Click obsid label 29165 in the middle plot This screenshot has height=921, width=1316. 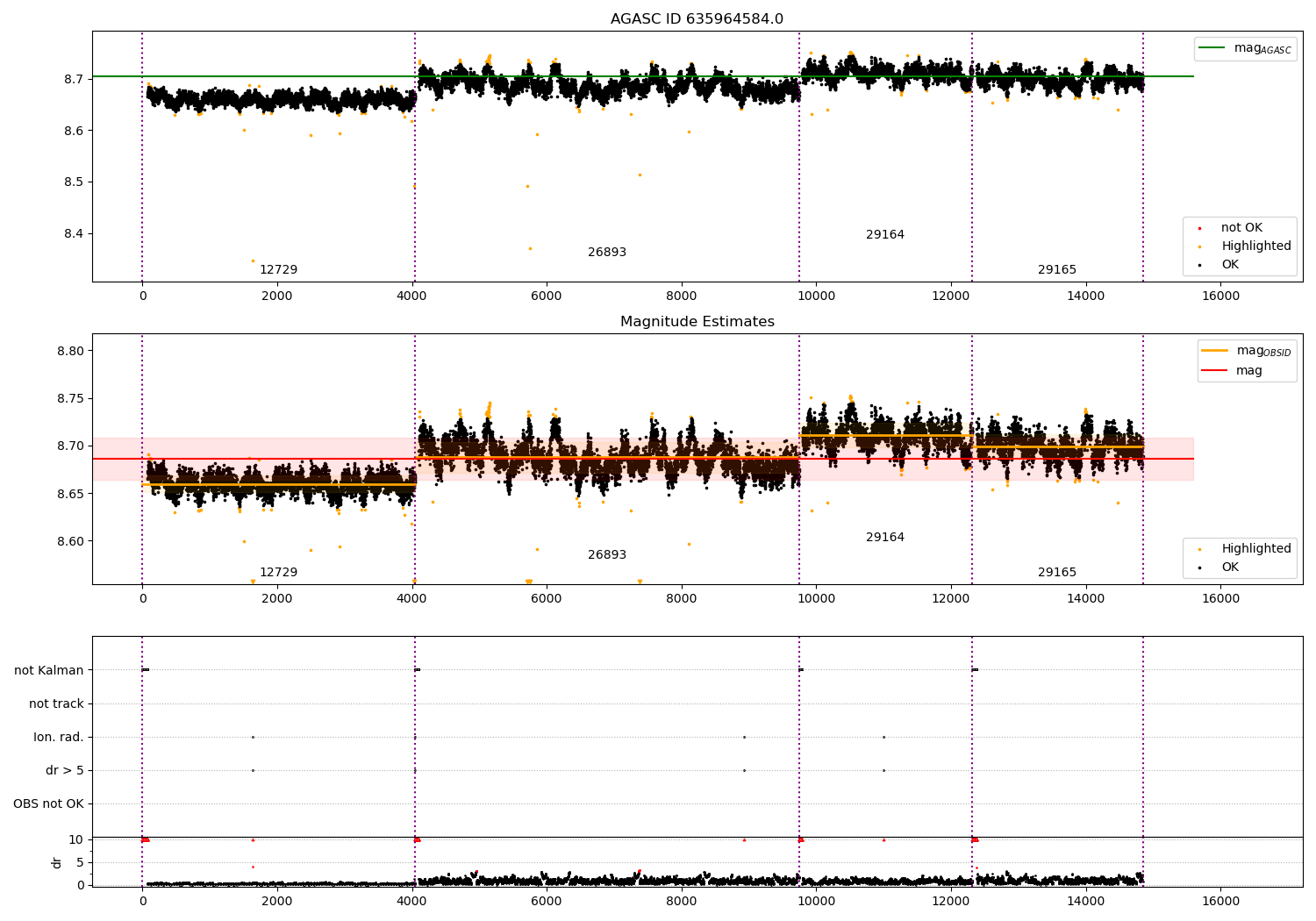point(1057,573)
